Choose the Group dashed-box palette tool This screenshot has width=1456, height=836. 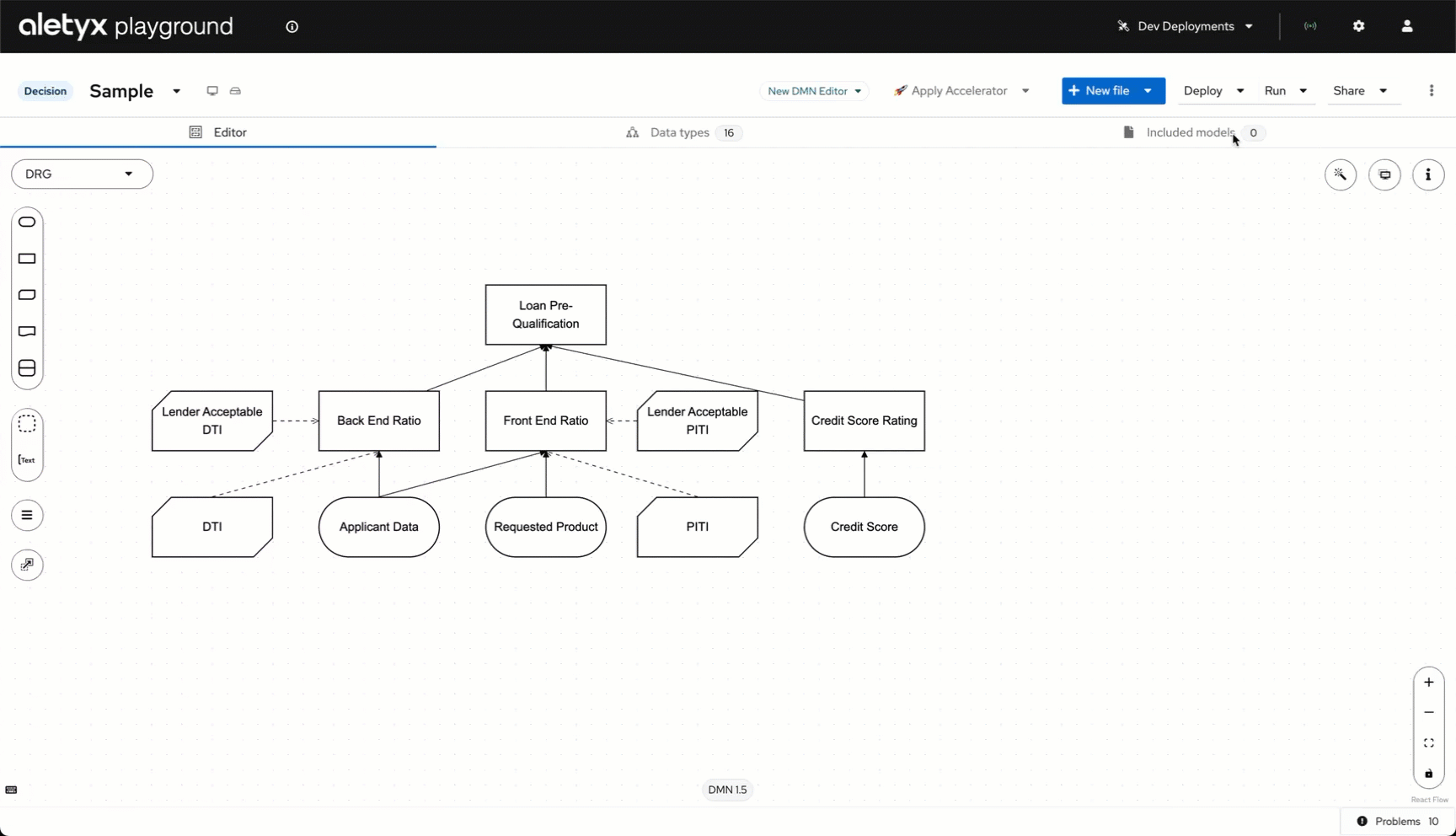[x=27, y=424]
